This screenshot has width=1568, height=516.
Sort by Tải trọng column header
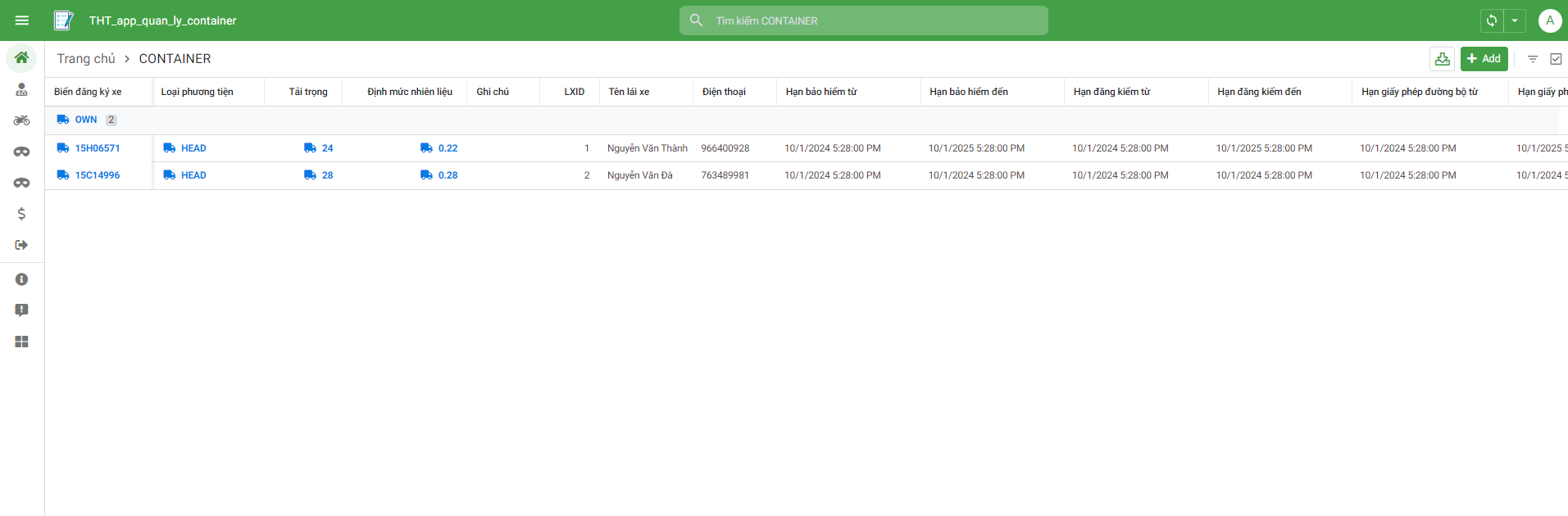click(307, 92)
